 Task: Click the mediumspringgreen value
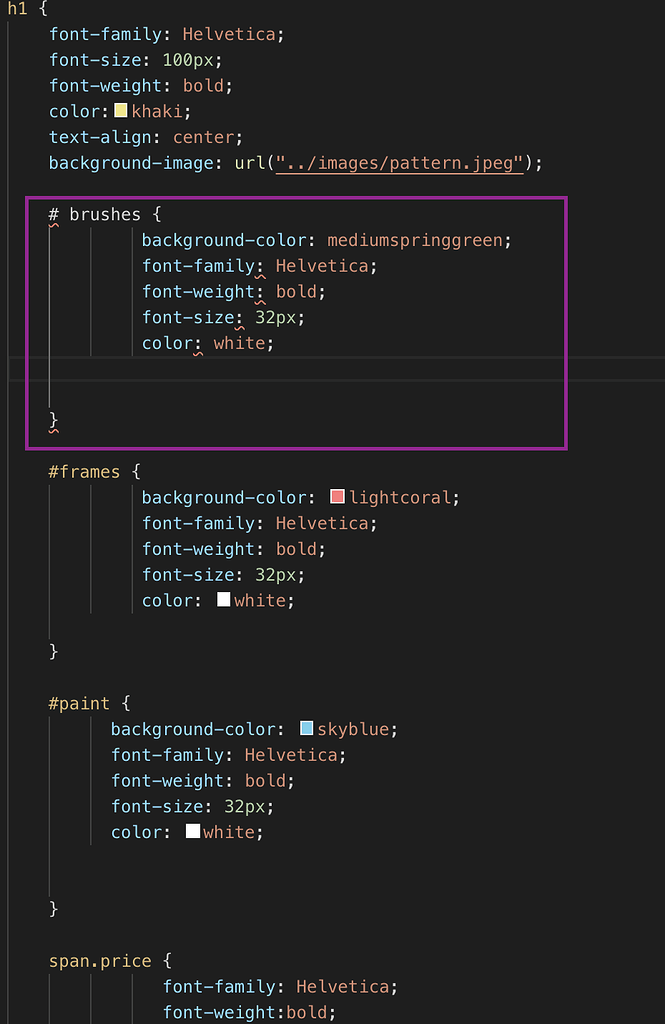[x=415, y=240]
